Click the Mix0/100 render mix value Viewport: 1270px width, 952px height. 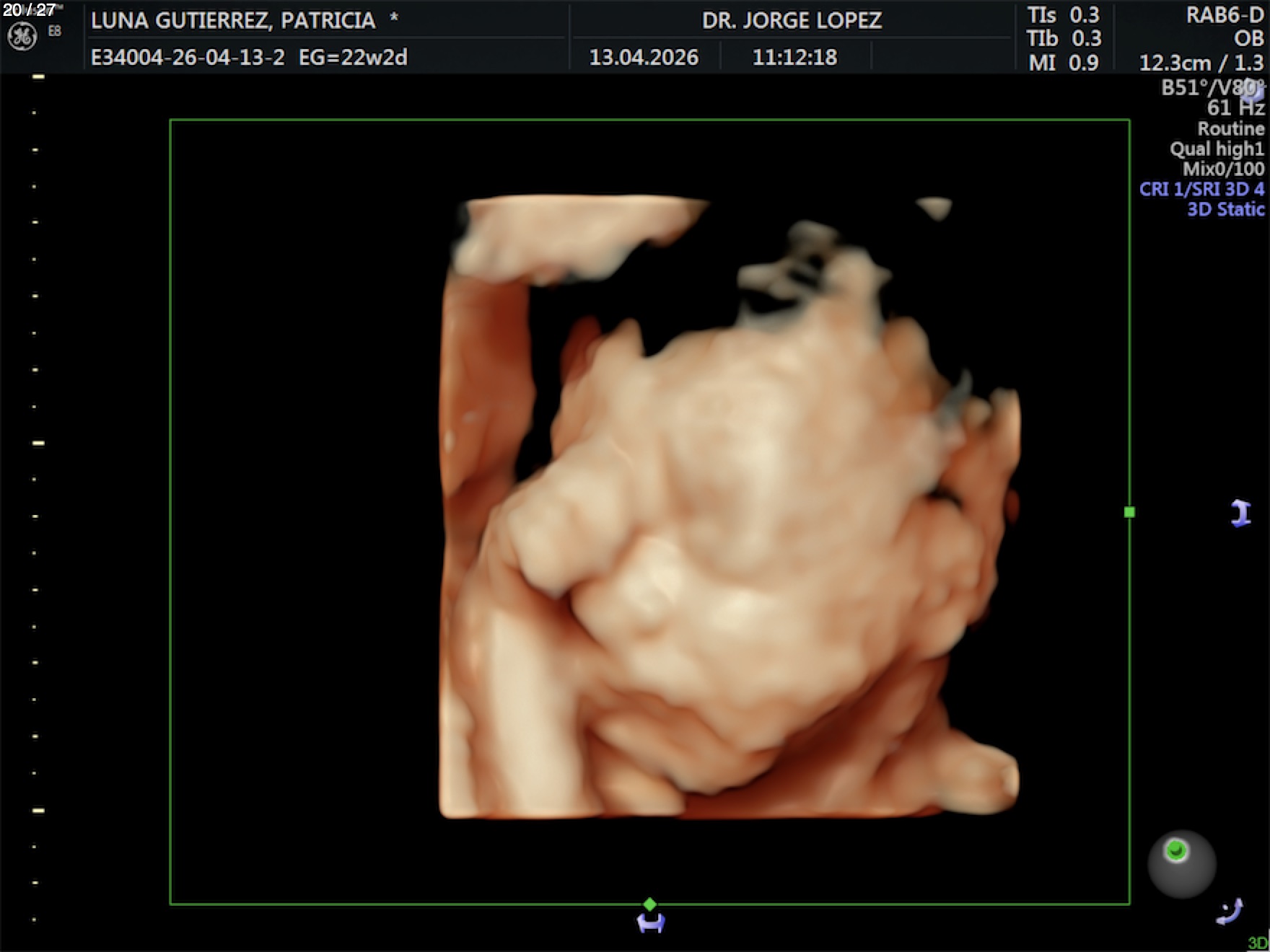tap(1223, 169)
